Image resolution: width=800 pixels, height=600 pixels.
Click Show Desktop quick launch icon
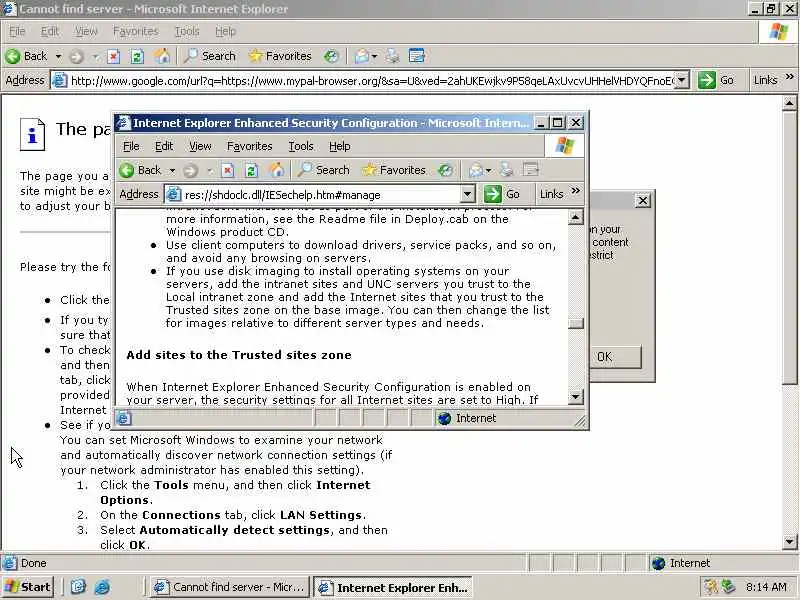[78, 587]
